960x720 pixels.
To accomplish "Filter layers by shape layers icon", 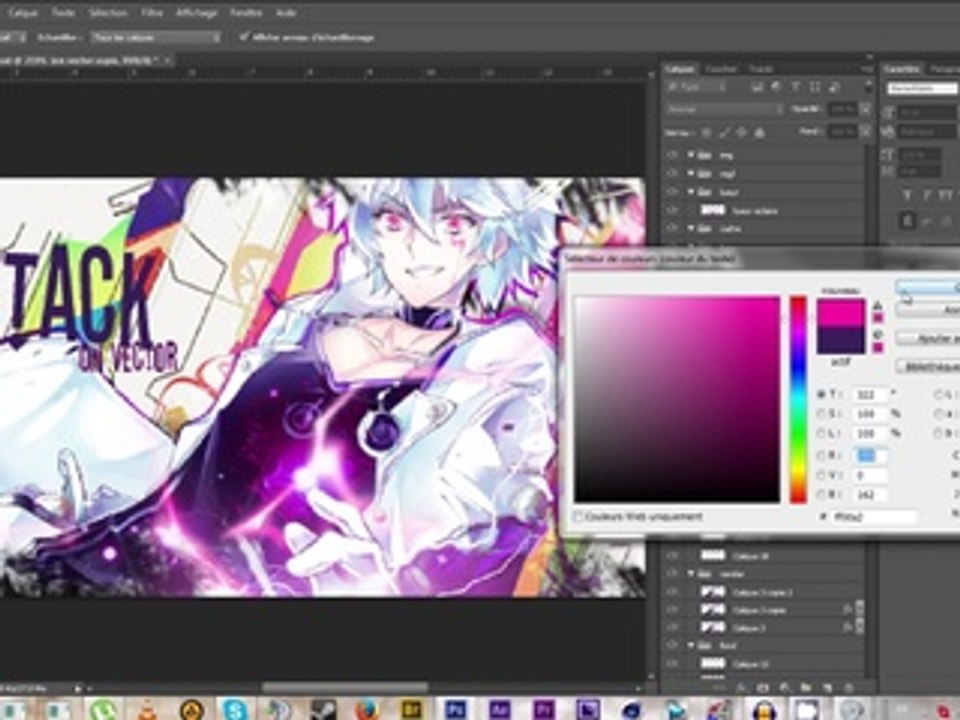I will pos(815,88).
